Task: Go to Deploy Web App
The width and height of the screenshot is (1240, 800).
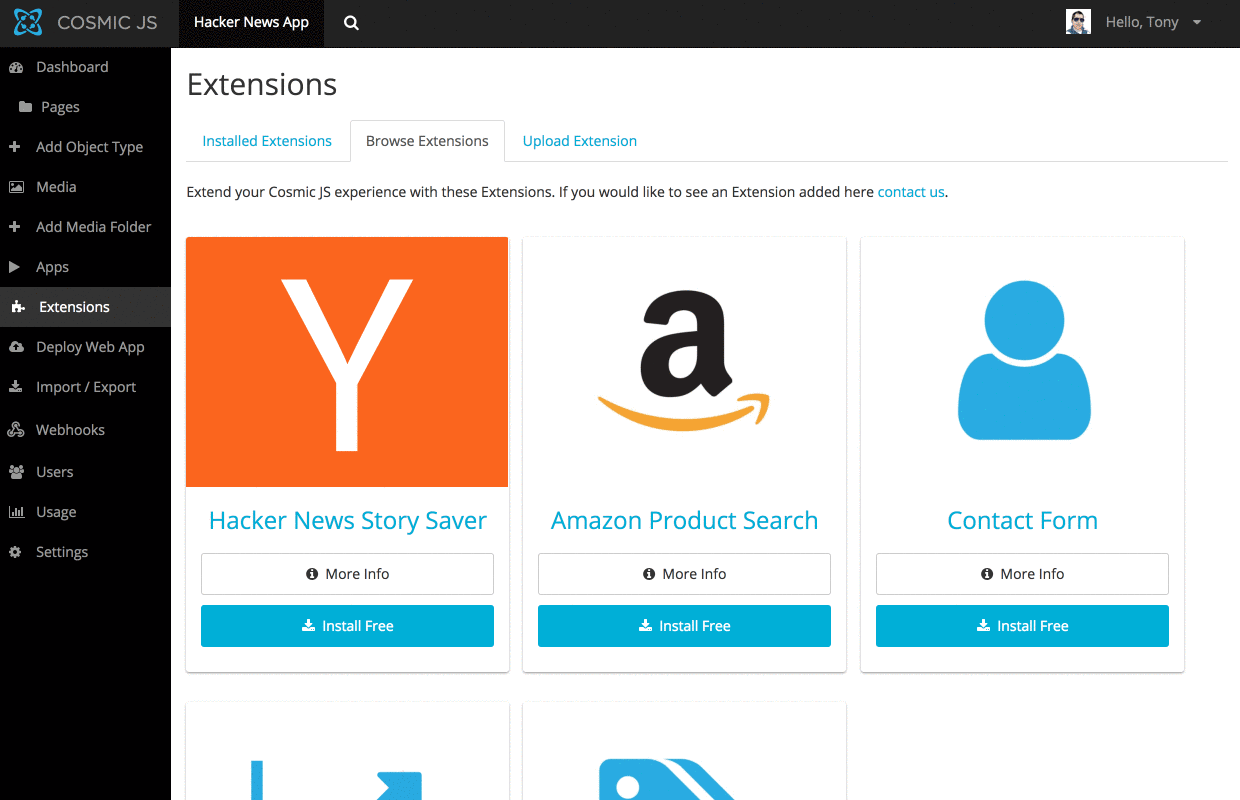Action: pos(90,347)
